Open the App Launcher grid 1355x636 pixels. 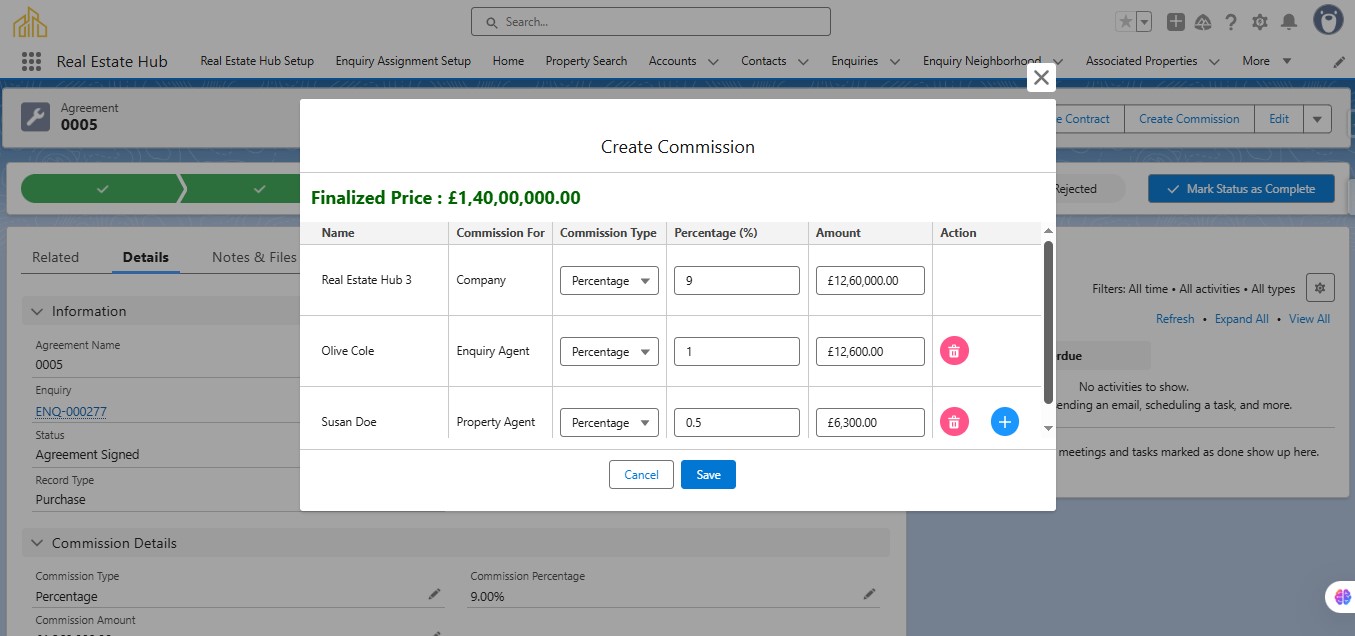coord(31,61)
